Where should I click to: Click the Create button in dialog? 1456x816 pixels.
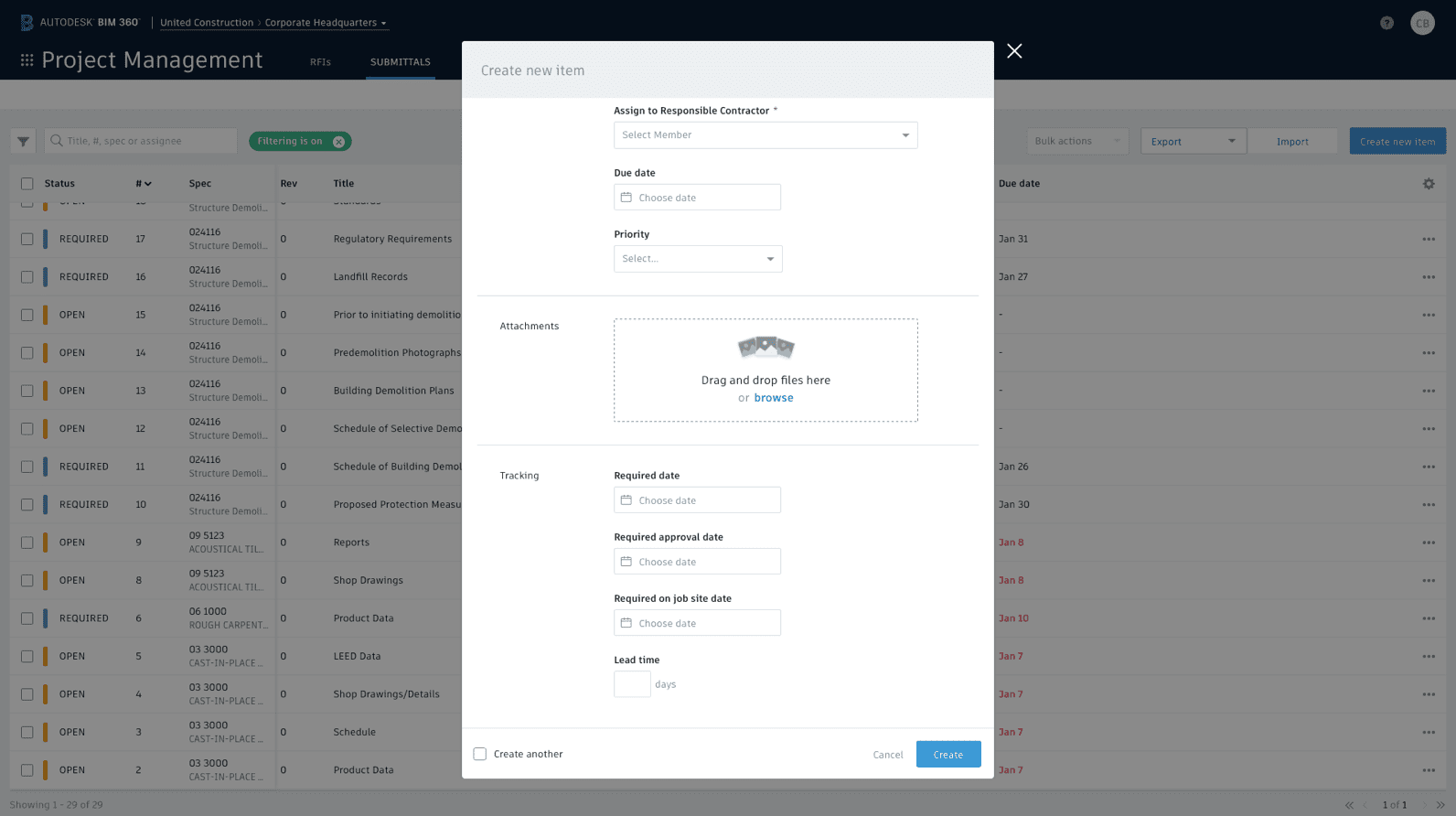(x=948, y=755)
